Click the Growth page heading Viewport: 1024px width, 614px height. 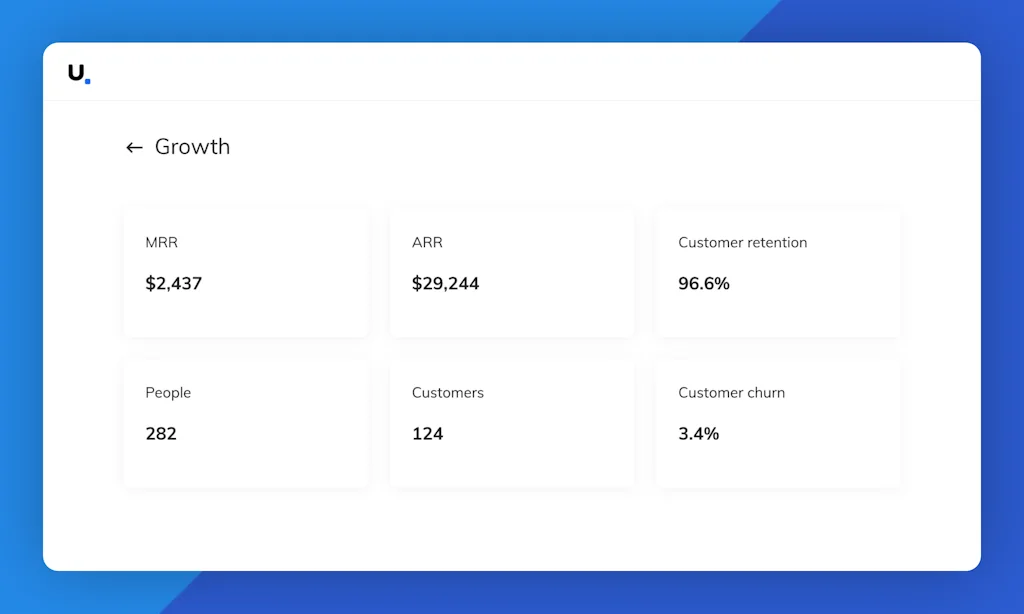(x=192, y=147)
